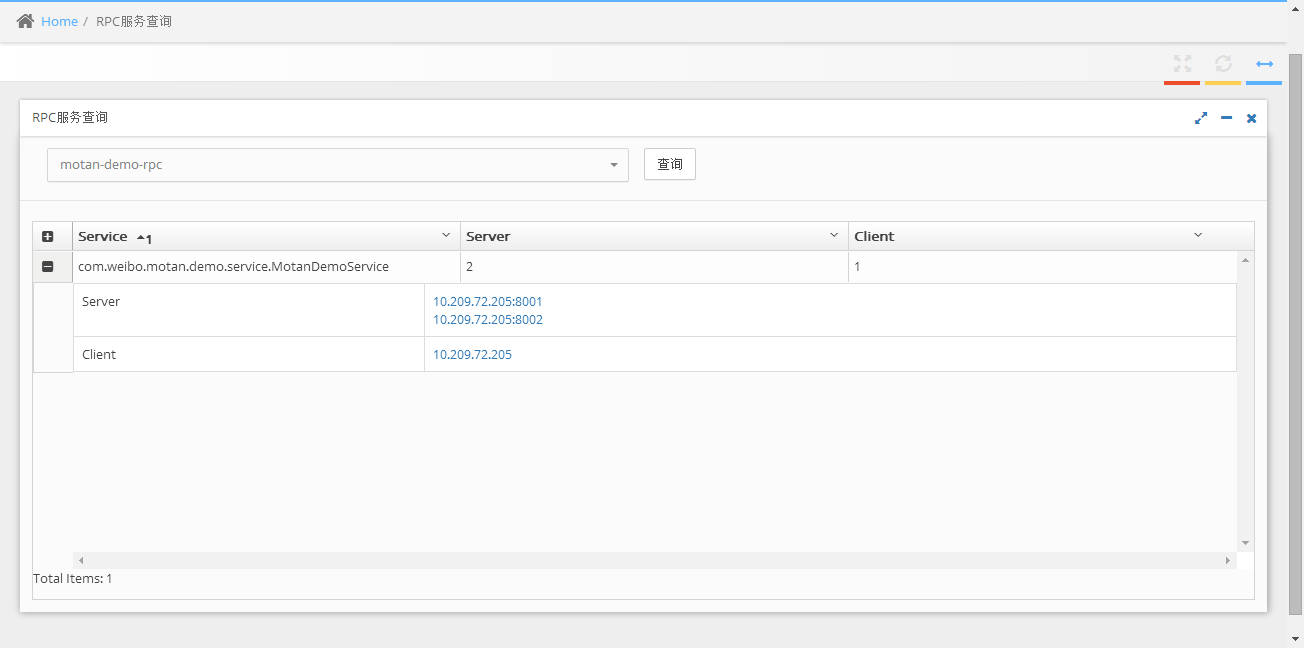Image resolution: width=1304 pixels, height=648 pixels.
Task: Collapse the MotanDemoService row
Action: (x=47, y=267)
